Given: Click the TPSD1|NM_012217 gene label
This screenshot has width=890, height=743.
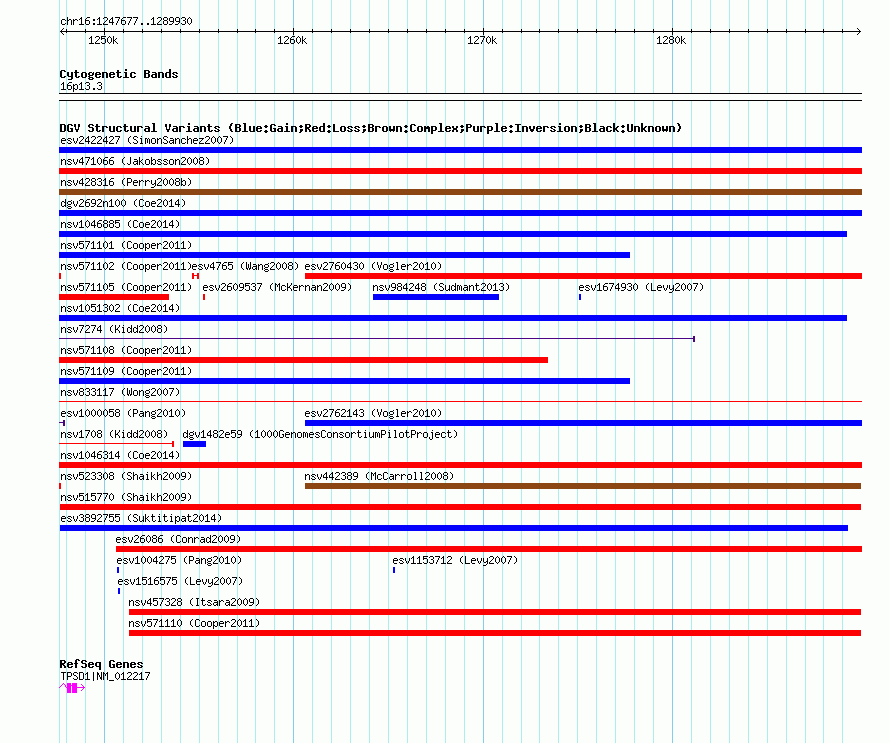Looking at the screenshot, I should tap(105, 676).
